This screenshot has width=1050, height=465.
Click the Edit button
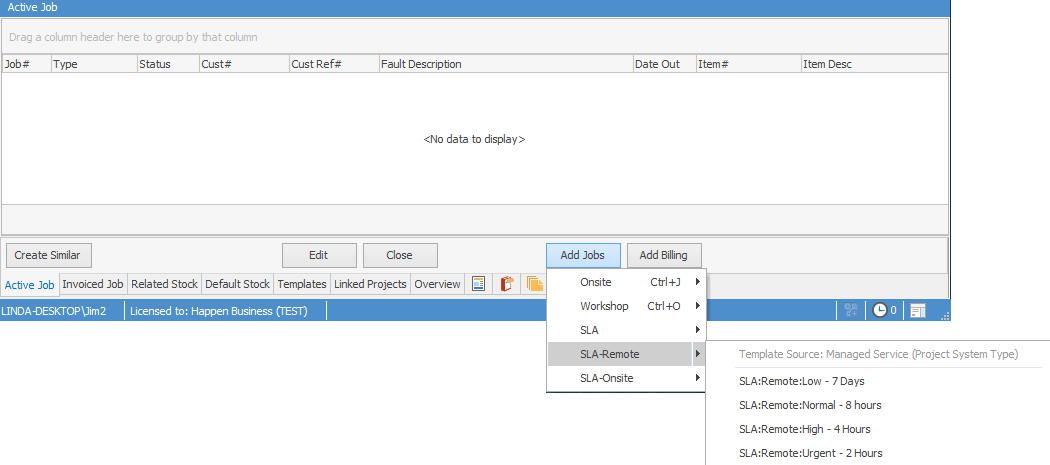(319, 255)
